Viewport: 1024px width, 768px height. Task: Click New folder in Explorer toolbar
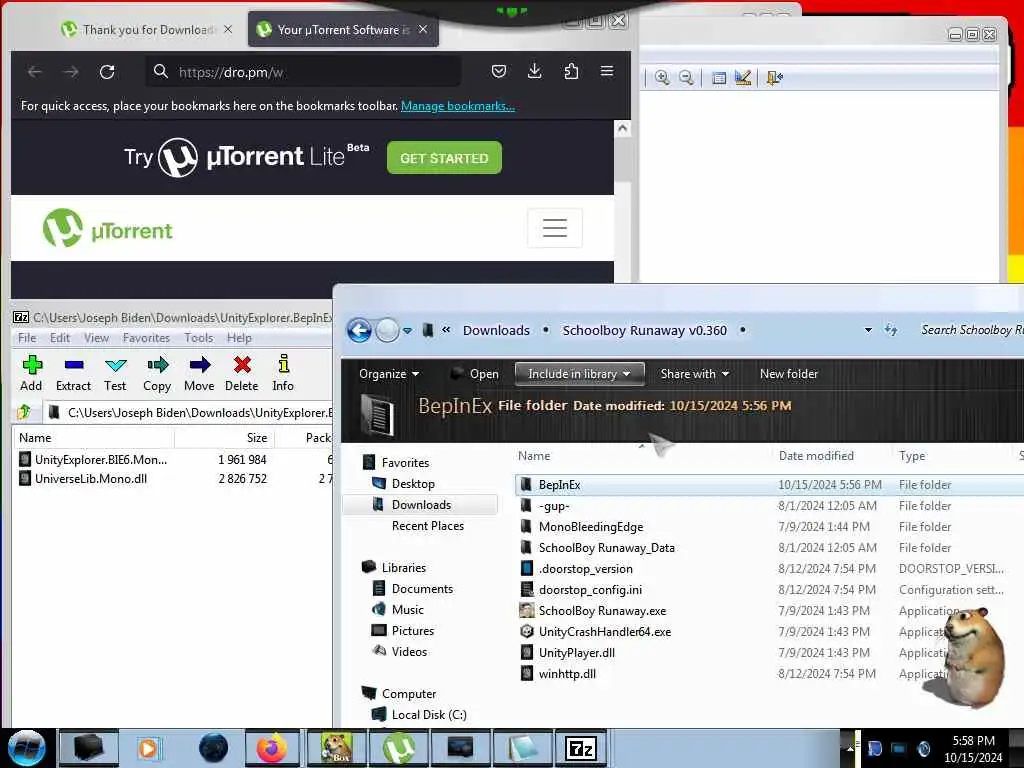pyautogui.click(x=788, y=374)
